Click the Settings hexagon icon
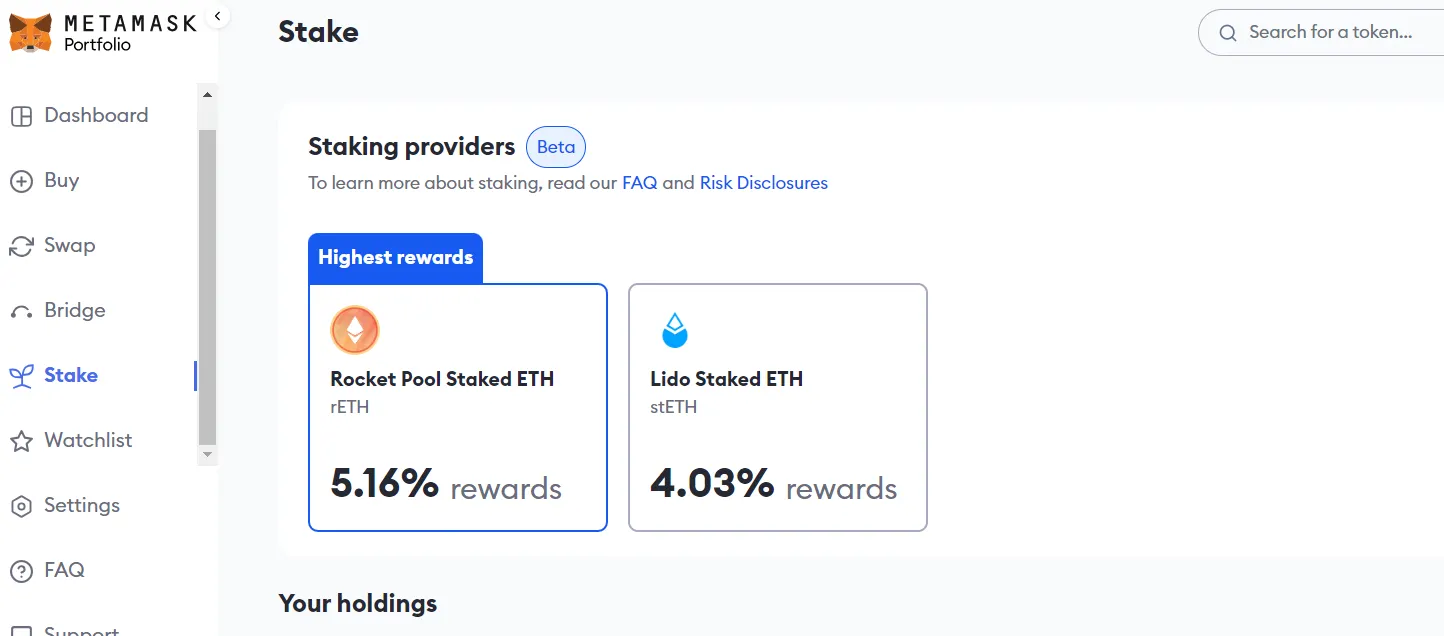Viewport: 1444px width, 636px height. coord(21,506)
